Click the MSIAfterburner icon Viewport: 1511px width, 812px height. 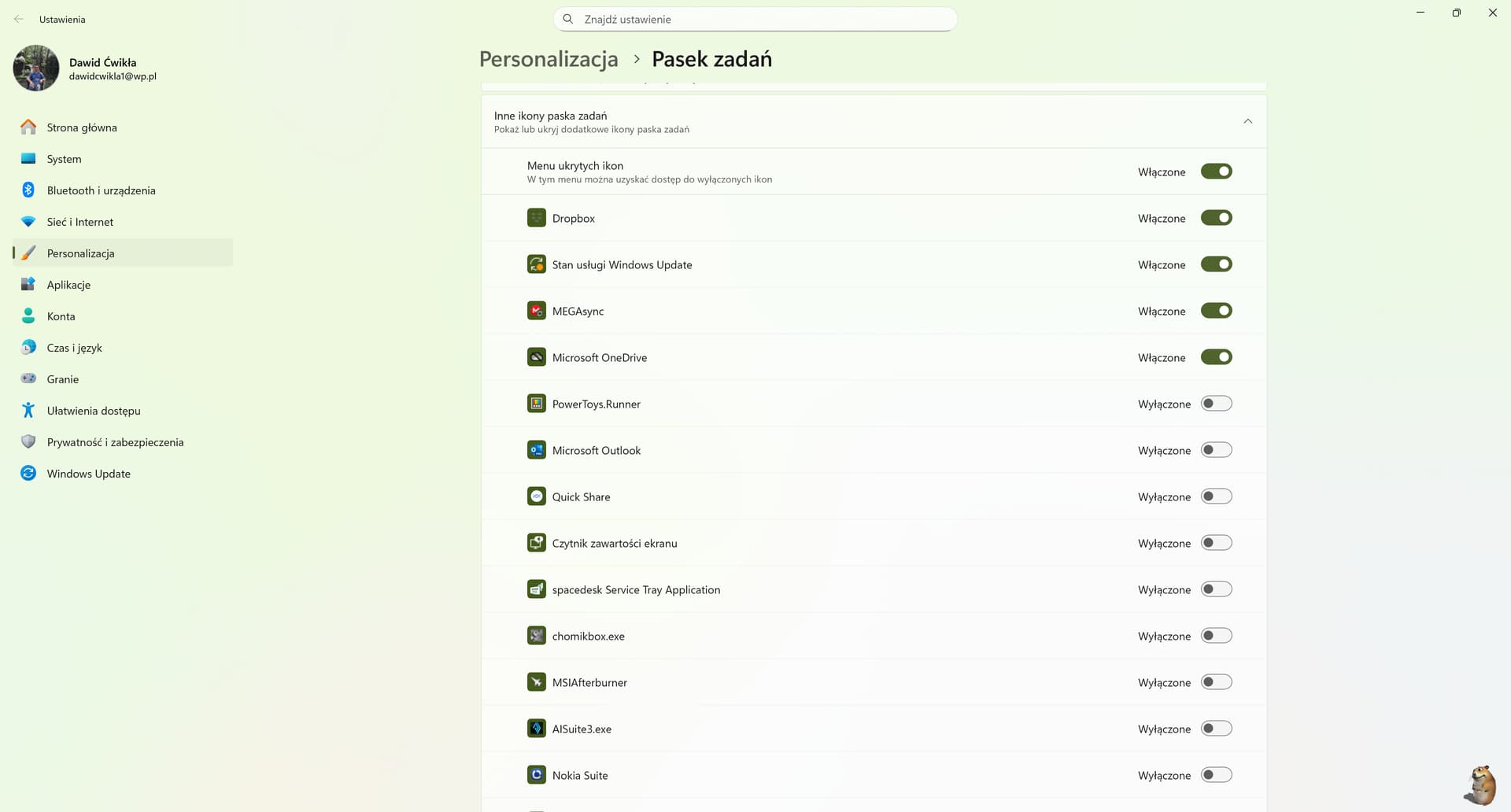click(536, 682)
